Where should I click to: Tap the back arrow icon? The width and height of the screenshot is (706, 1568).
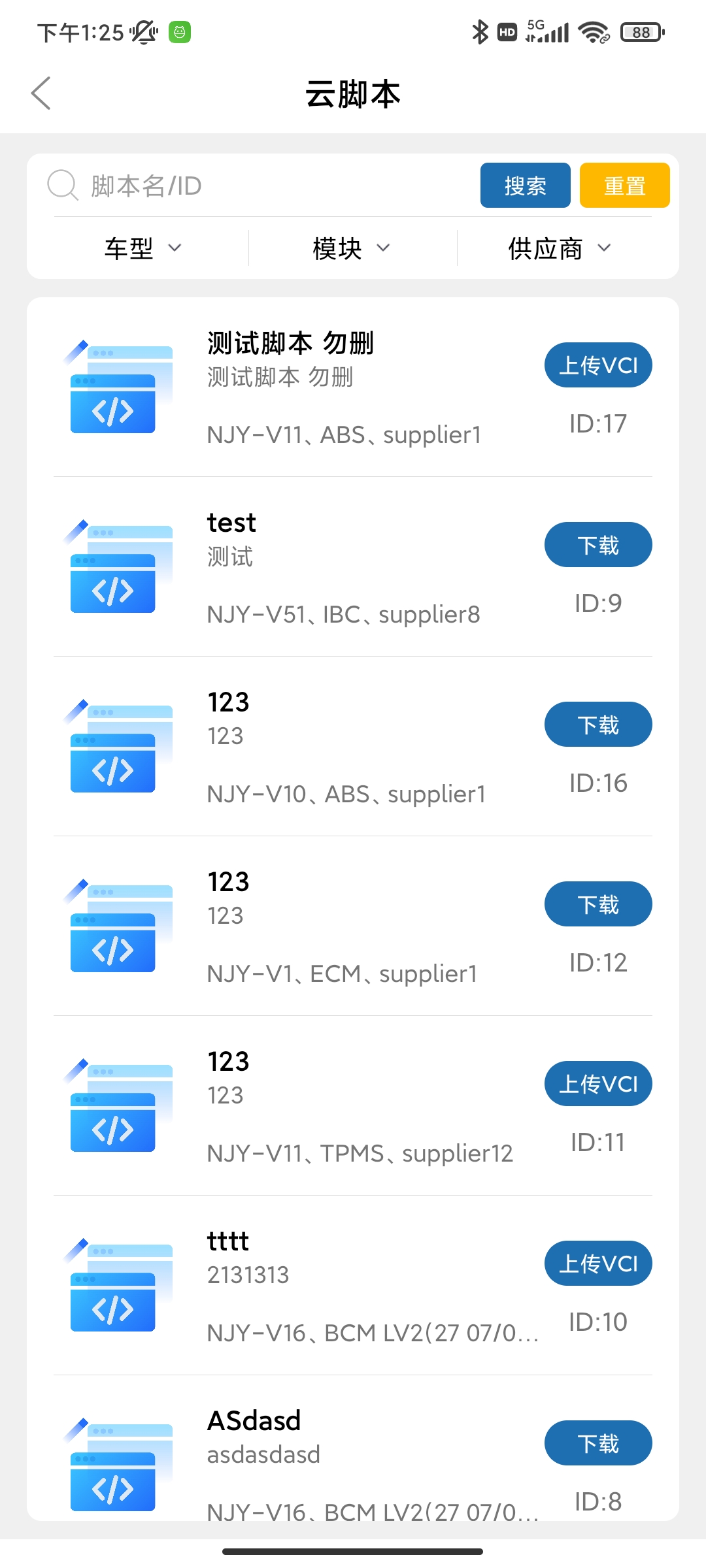(x=41, y=93)
